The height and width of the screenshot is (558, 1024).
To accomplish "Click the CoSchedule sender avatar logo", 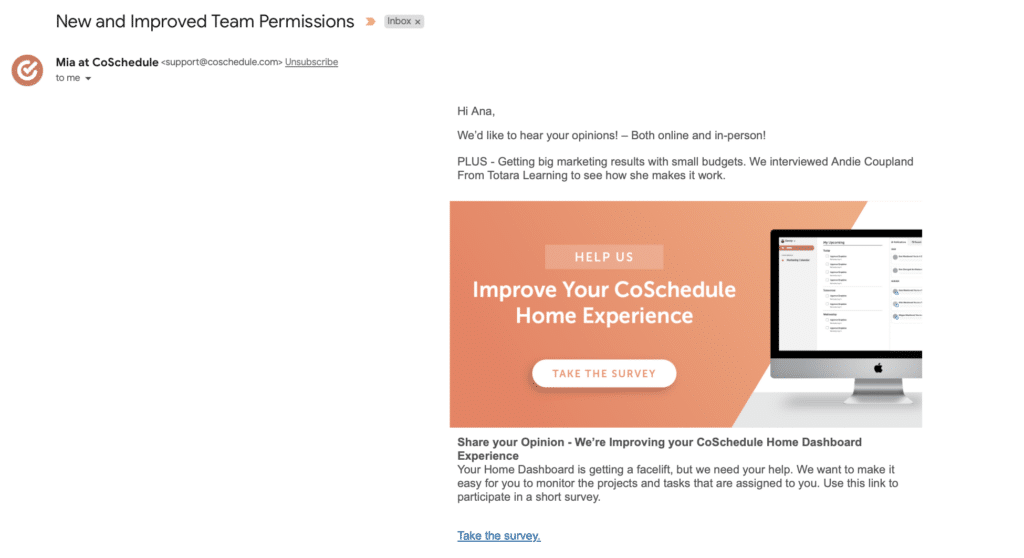I will click(27, 70).
